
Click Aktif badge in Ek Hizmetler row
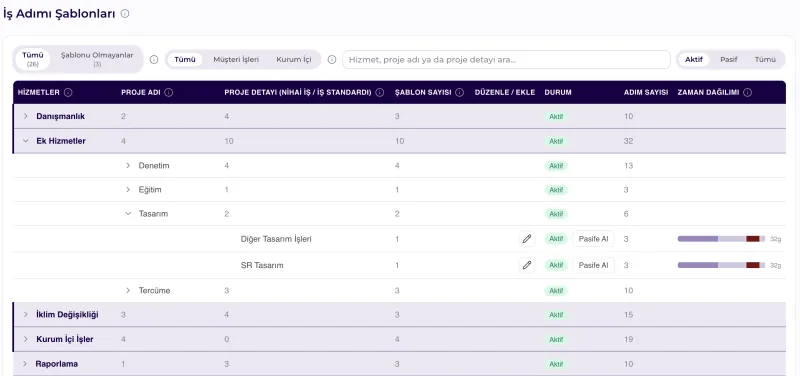(x=556, y=141)
